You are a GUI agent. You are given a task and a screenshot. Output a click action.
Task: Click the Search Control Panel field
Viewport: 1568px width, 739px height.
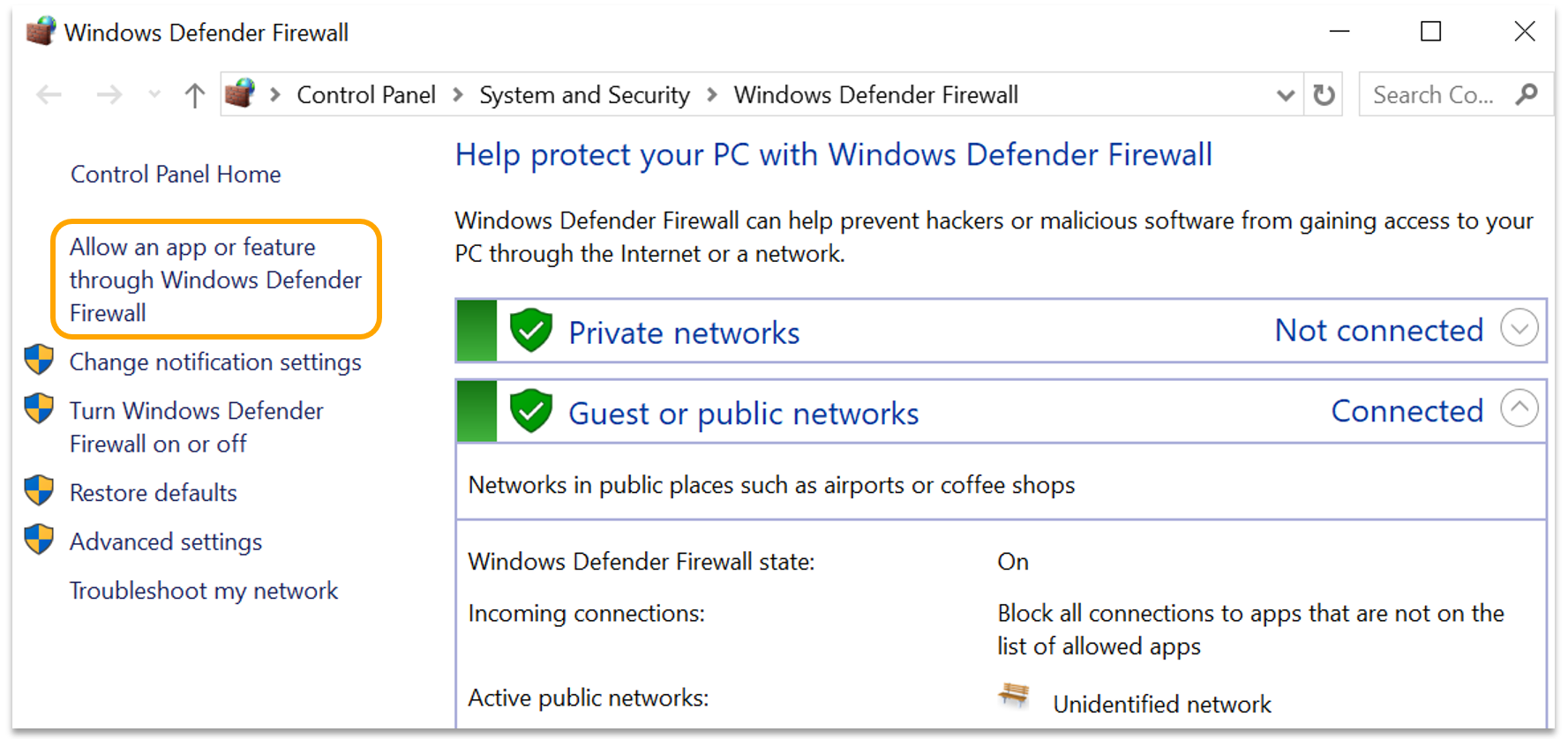click(x=1433, y=95)
